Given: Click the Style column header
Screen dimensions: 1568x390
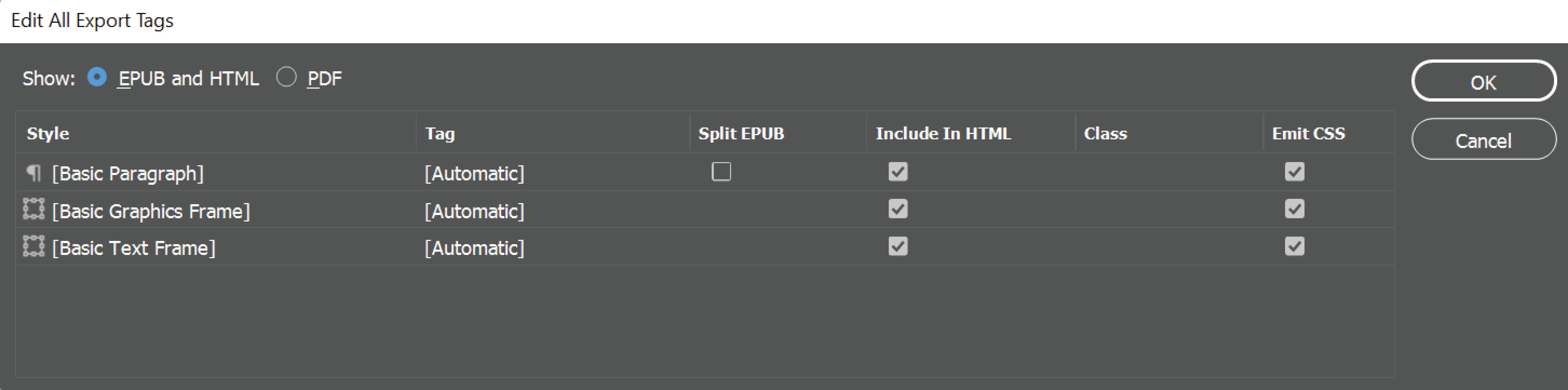Looking at the screenshot, I should (x=48, y=133).
